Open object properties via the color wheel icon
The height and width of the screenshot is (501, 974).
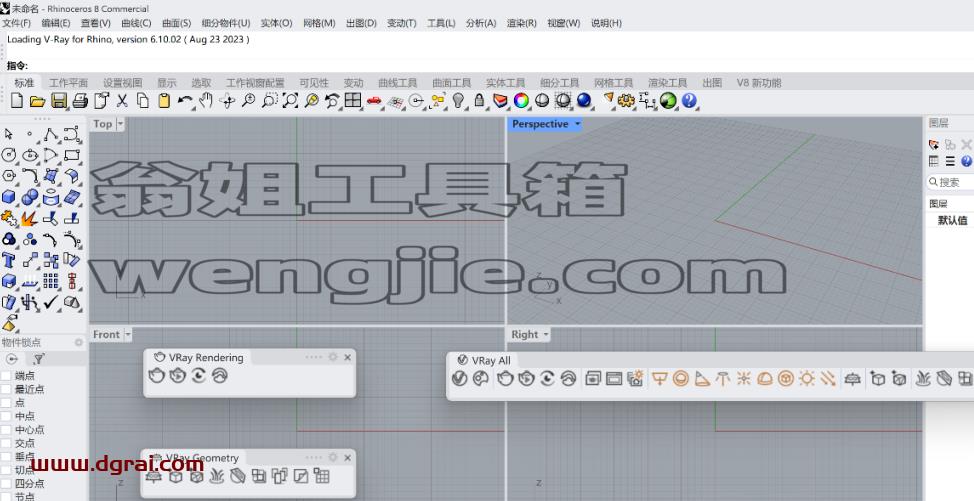pos(521,101)
